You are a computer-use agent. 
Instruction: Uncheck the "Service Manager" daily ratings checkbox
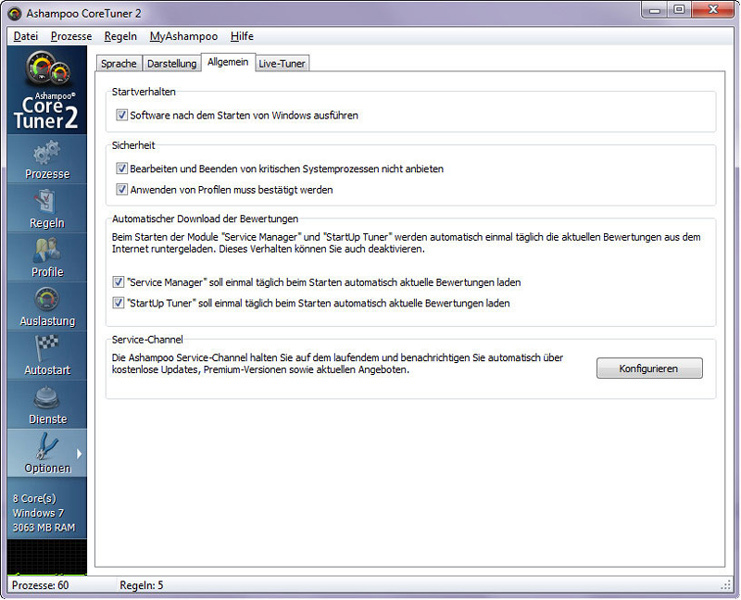pos(118,282)
